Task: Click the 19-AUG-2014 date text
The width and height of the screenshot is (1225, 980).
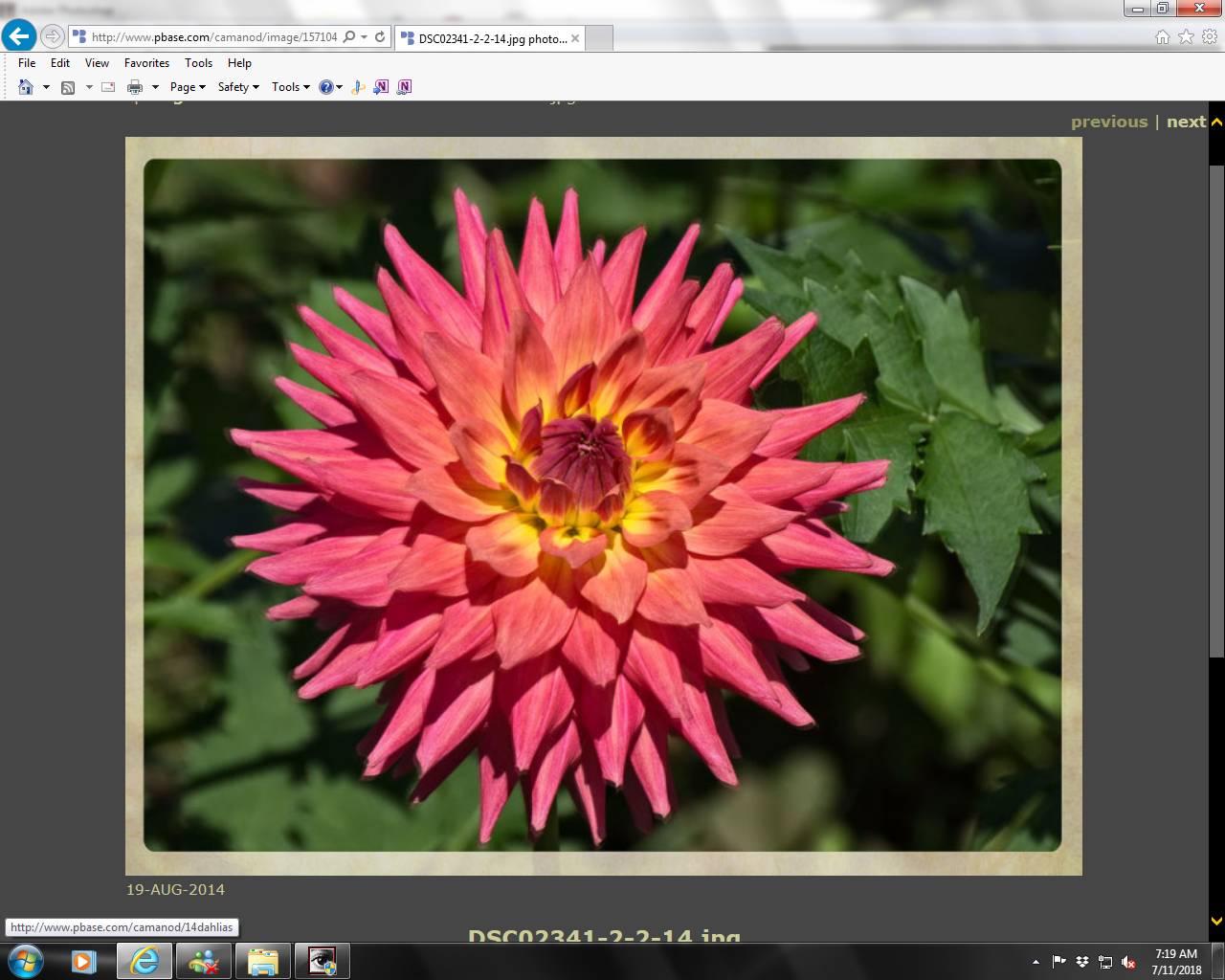Action: click(175, 889)
